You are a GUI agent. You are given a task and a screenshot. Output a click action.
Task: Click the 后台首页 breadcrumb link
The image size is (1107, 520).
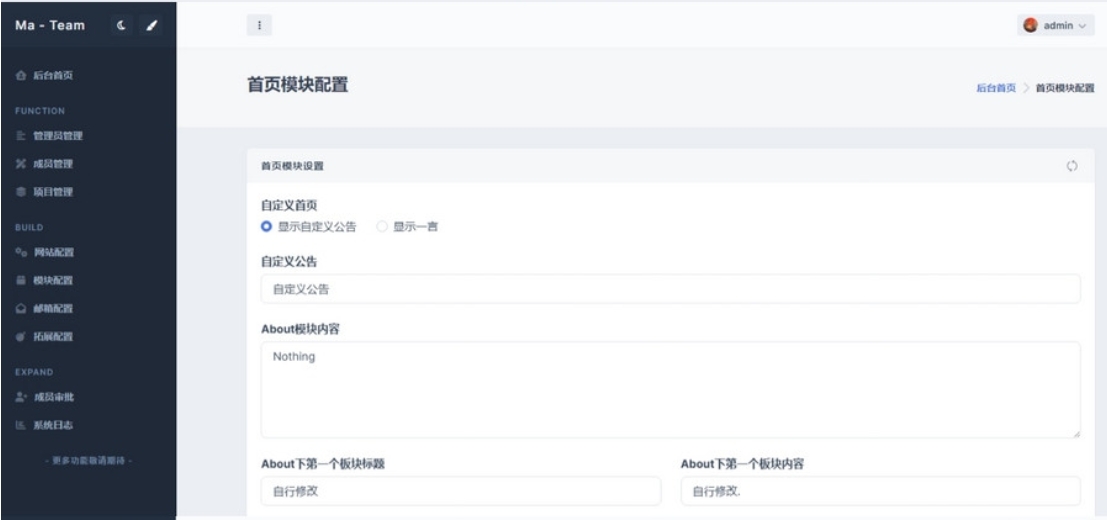995,88
